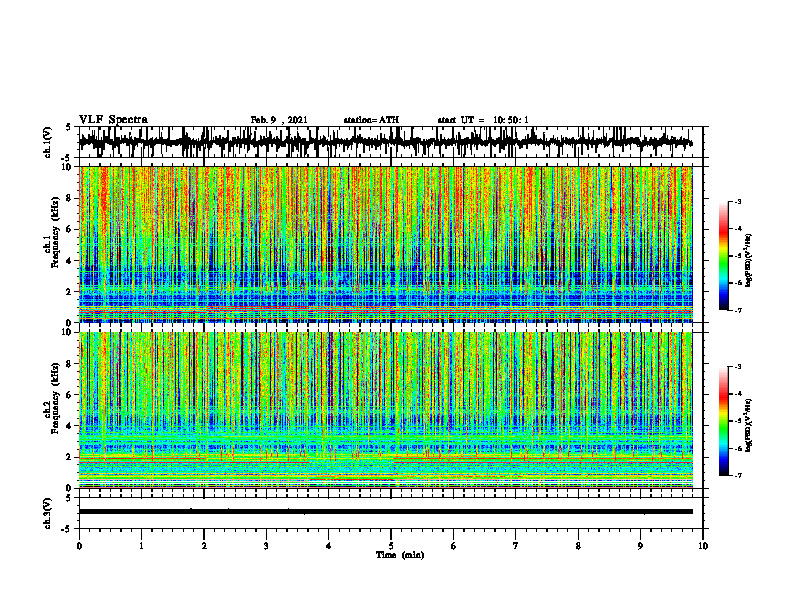This screenshot has width=792, height=612.
Task: Click the ch.2 color bar log(PSD) unit label
Action: tap(750, 425)
